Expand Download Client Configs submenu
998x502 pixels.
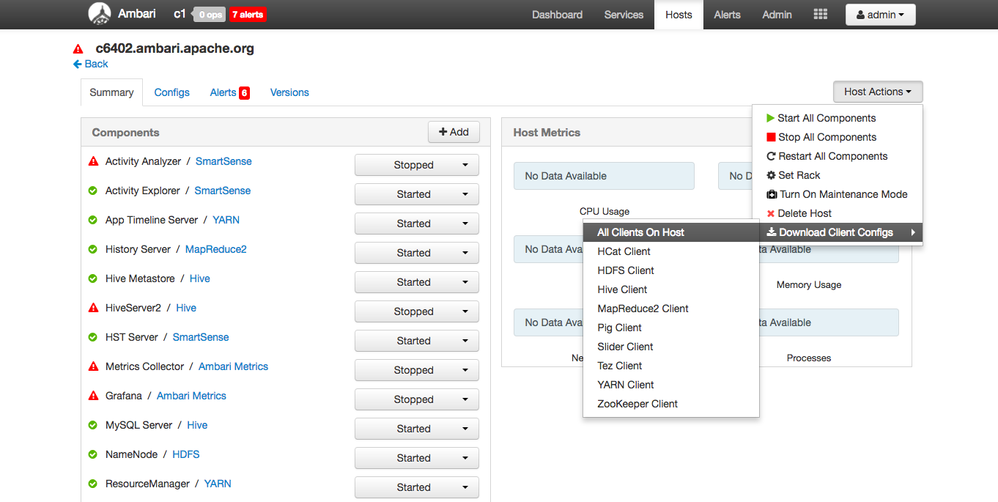(837, 233)
